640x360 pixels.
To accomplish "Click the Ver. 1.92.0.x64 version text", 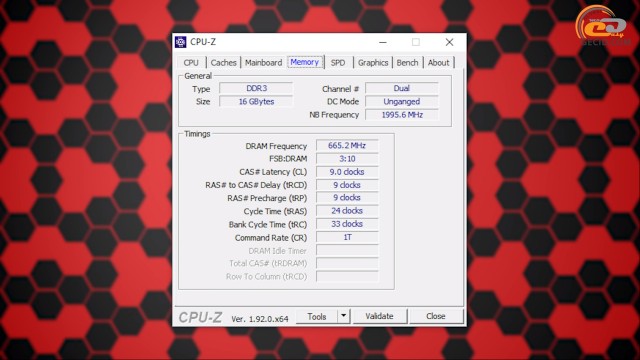I will [x=260, y=319].
